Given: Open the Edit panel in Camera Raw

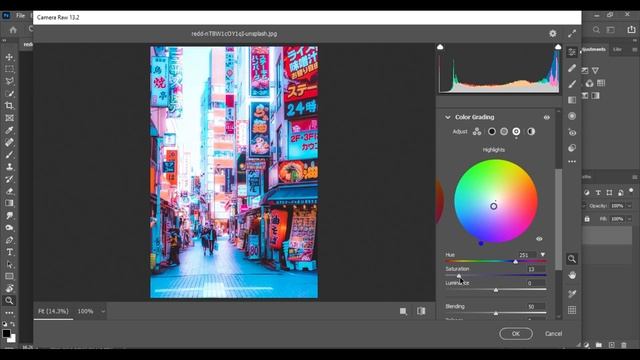Looking at the screenshot, I should pyautogui.click(x=572, y=52).
